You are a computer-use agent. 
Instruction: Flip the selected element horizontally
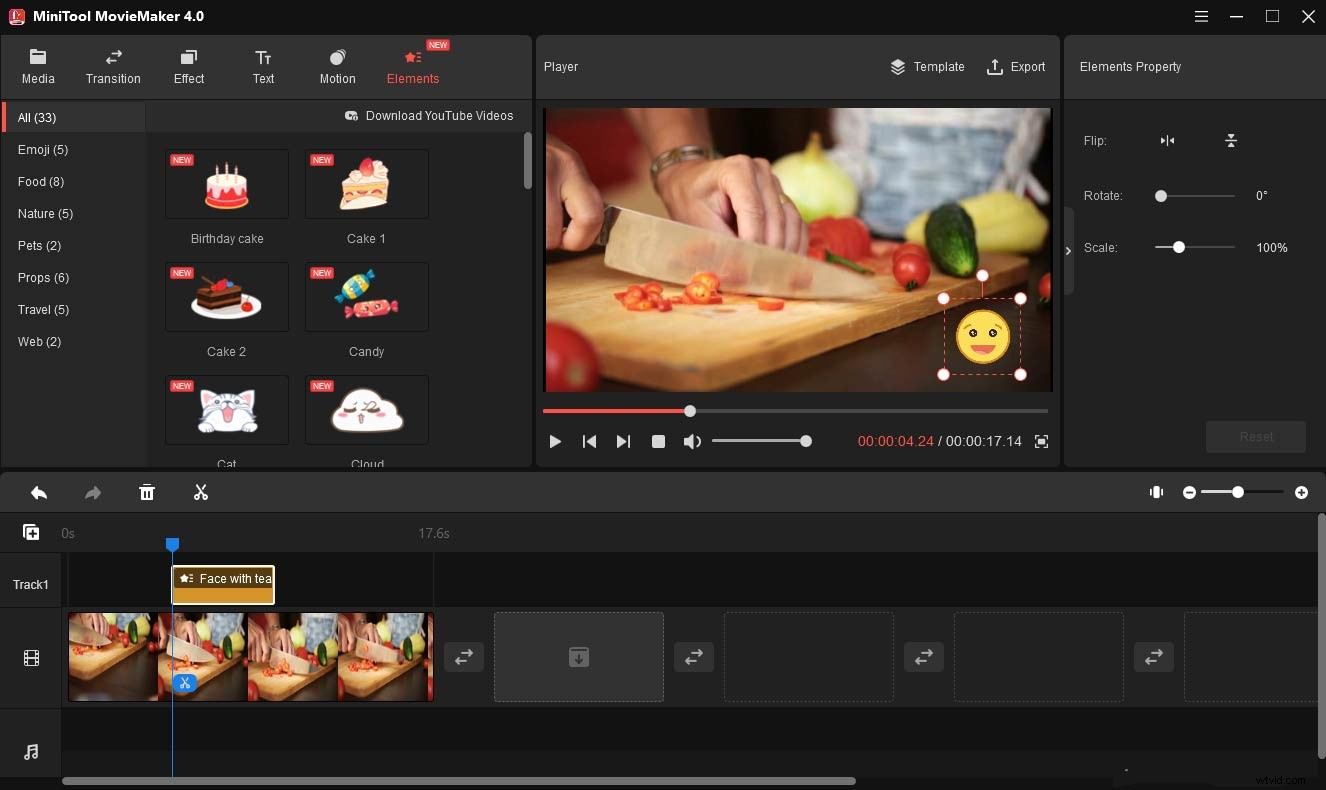pyautogui.click(x=1167, y=141)
